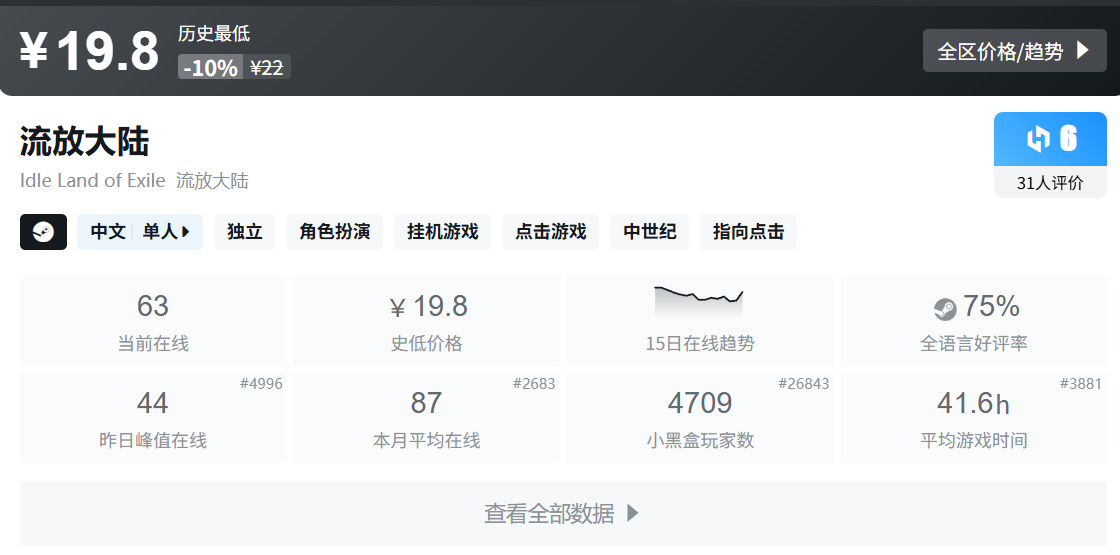Expand the 中文 单人 language tag
Viewport: 1120px width, 555px height.
click(140, 232)
